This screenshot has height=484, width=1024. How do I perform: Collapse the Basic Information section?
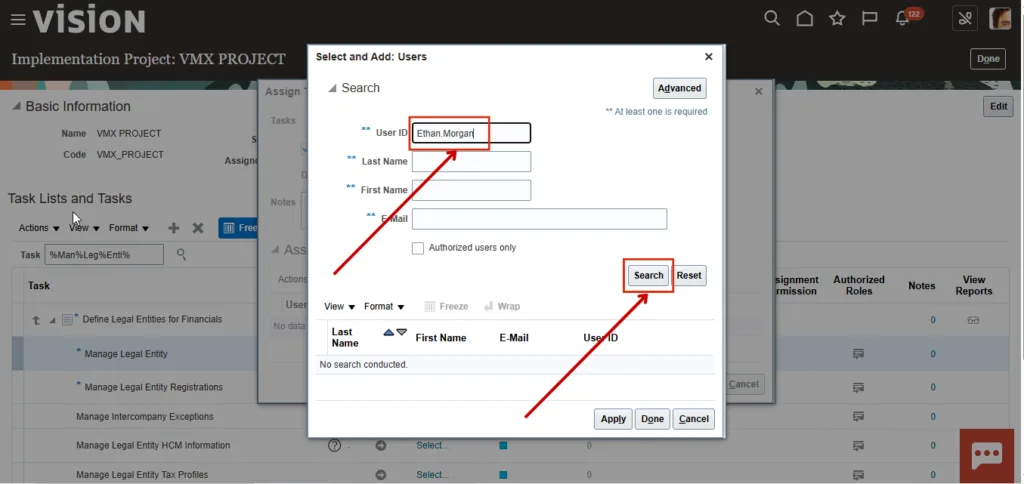click(15, 107)
